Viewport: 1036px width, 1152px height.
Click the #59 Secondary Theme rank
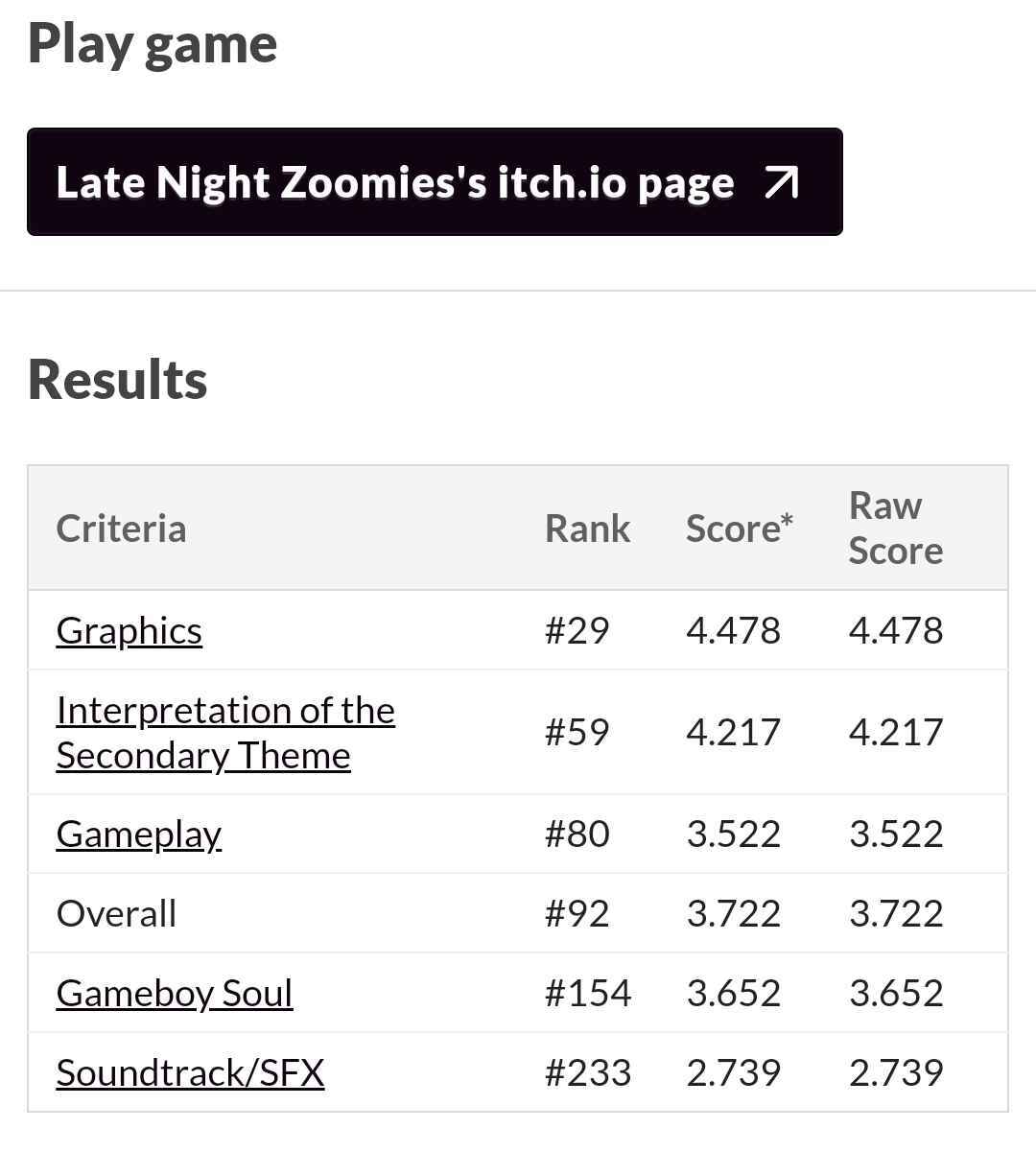[x=577, y=732]
